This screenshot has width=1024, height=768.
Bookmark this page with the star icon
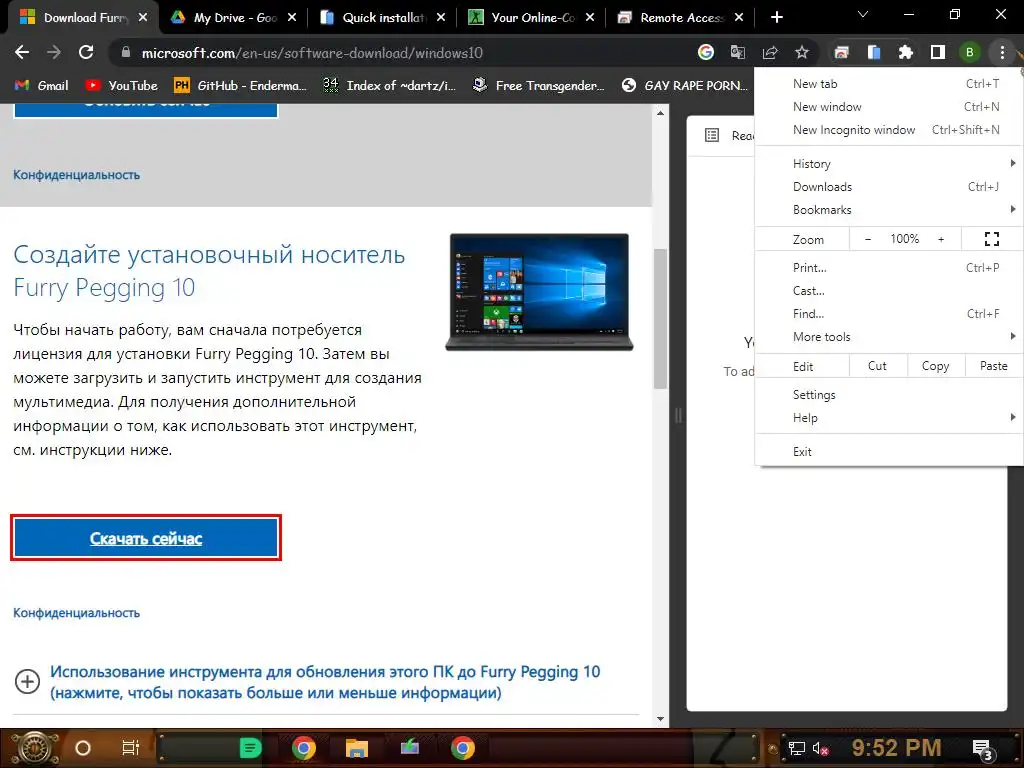point(802,52)
